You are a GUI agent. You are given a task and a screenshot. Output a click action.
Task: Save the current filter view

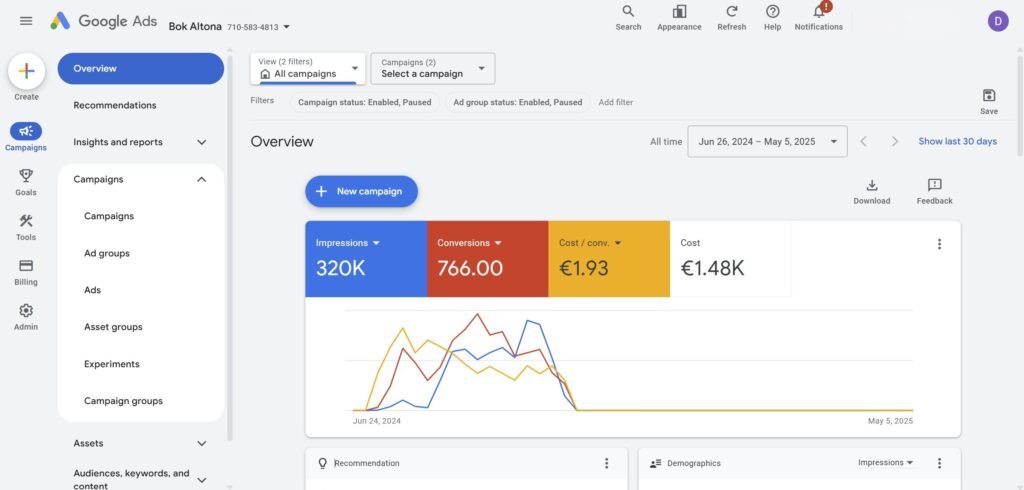tap(989, 101)
